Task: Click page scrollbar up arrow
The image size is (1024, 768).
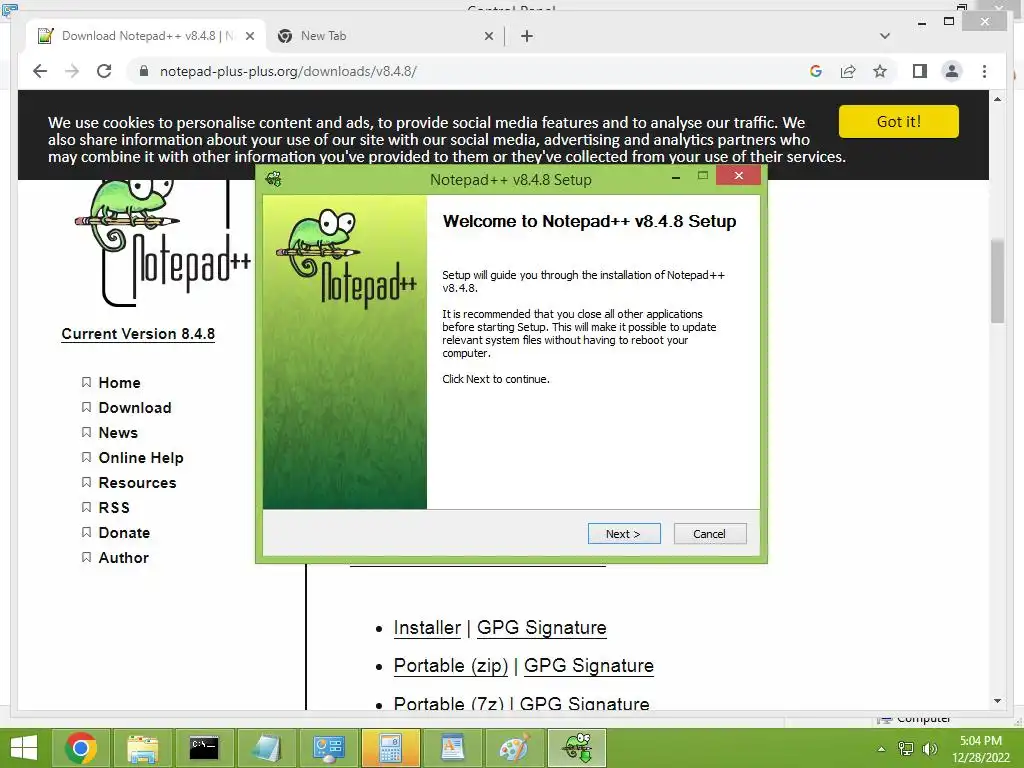Action: click(x=997, y=99)
